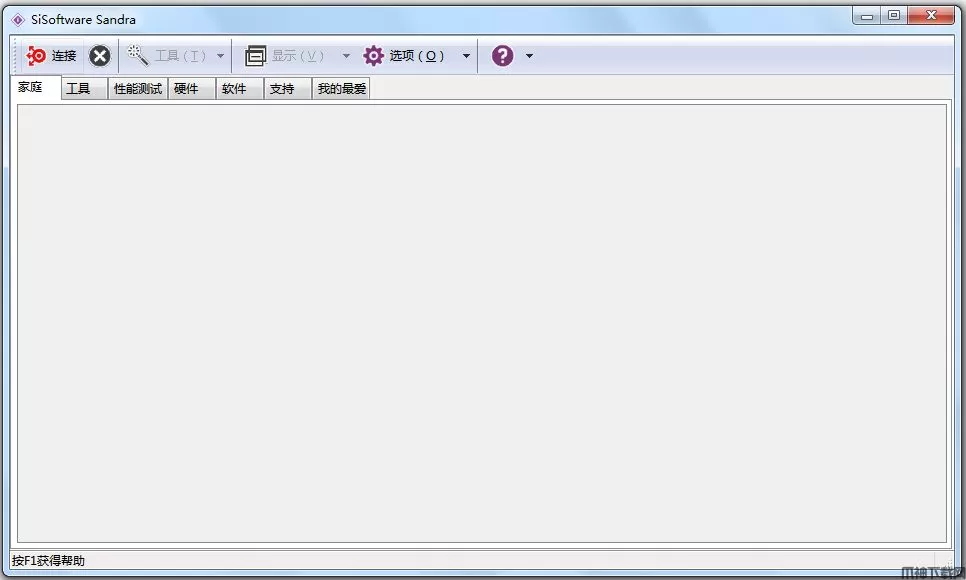Maximize the Sandra window
Image resolution: width=966 pixels, height=580 pixels.
893,16
